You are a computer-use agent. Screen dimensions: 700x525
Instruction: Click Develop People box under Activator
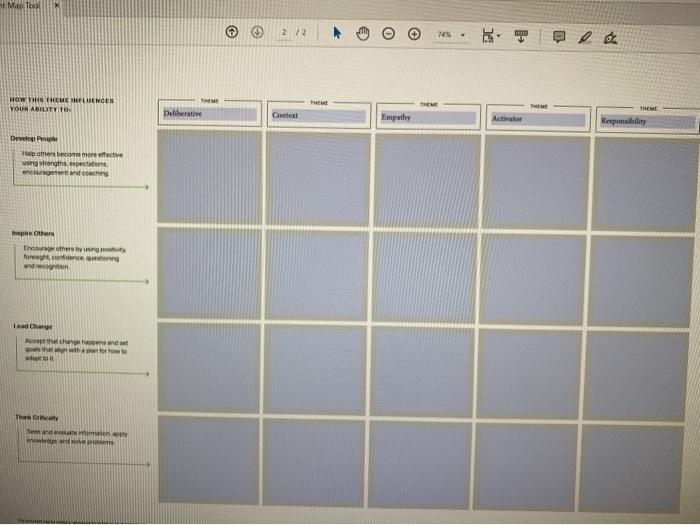(536, 183)
